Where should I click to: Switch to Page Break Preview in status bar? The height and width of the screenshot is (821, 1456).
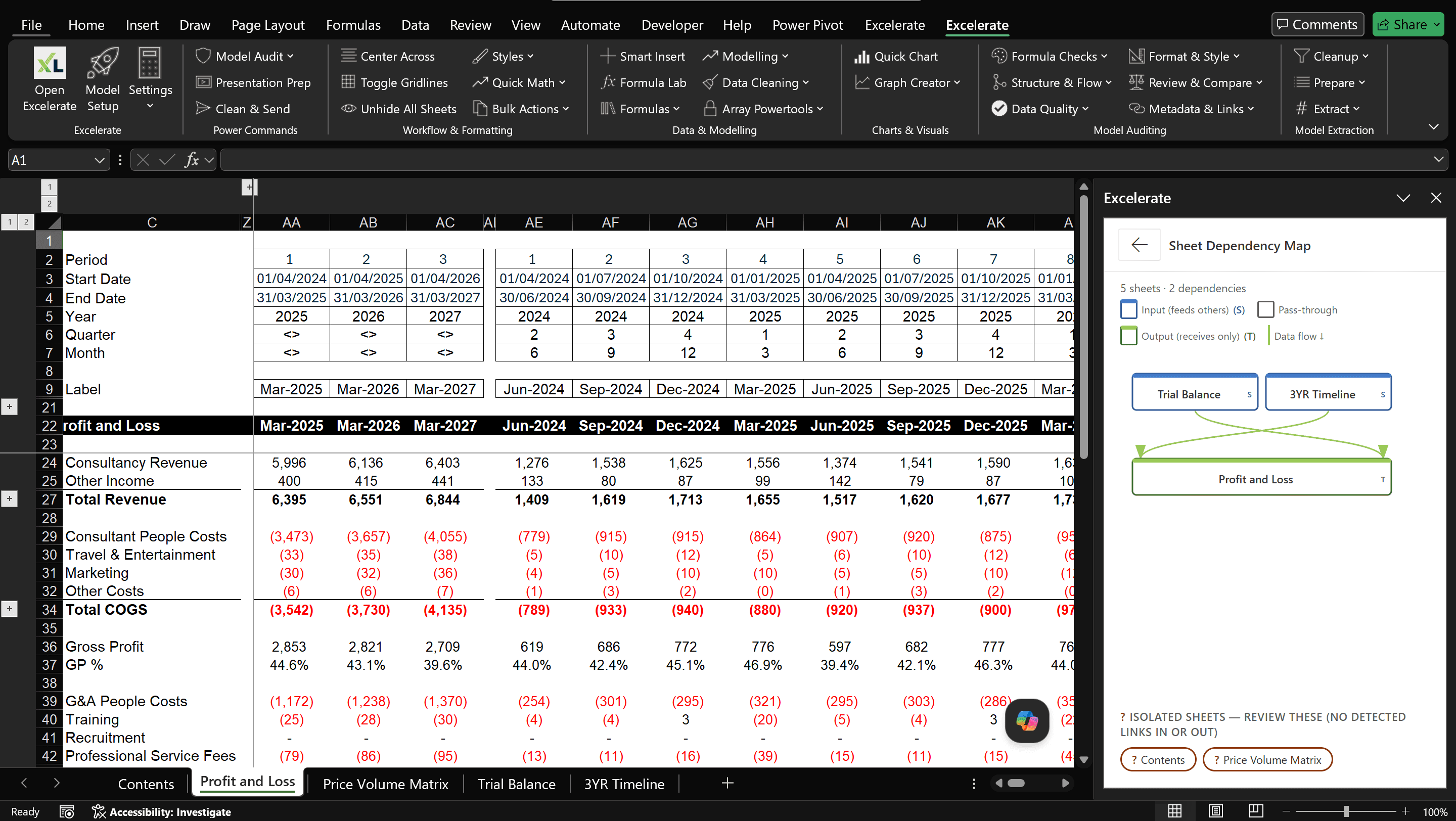point(1256,811)
